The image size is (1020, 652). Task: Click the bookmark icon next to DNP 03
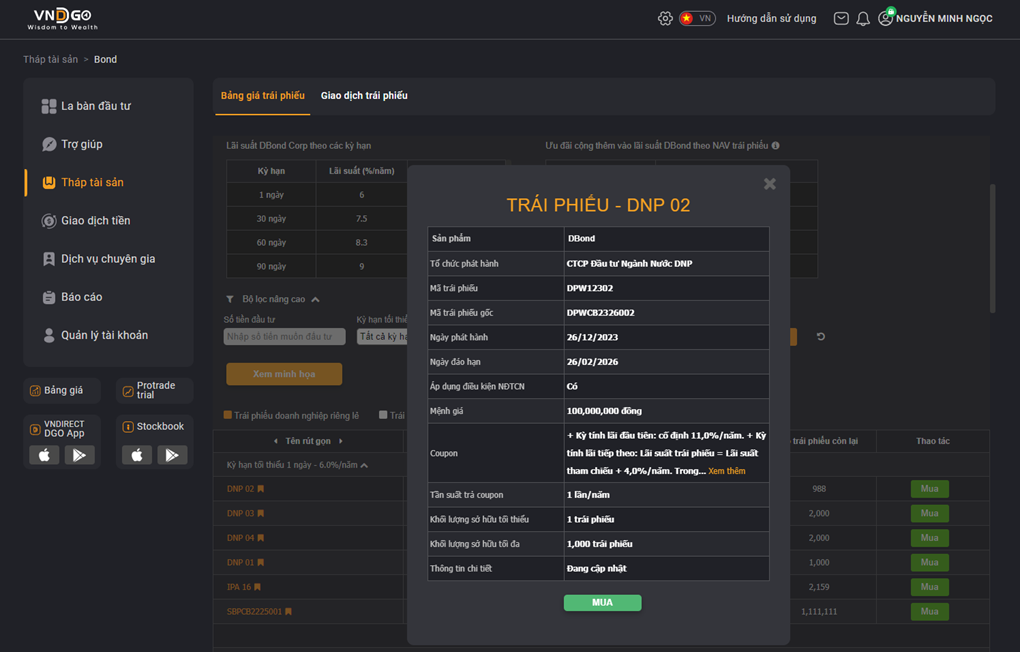coord(261,513)
